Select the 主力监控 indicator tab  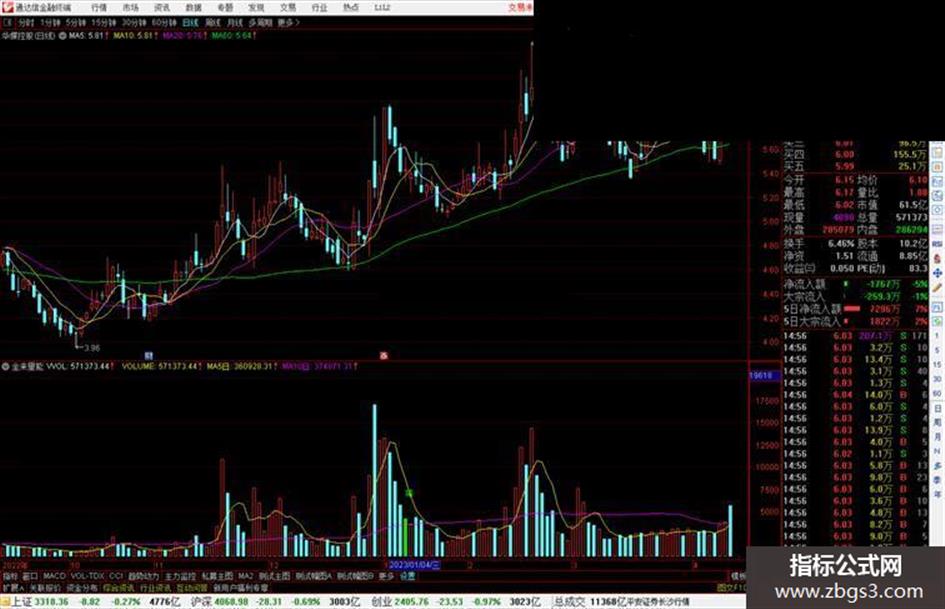click(x=180, y=576)
